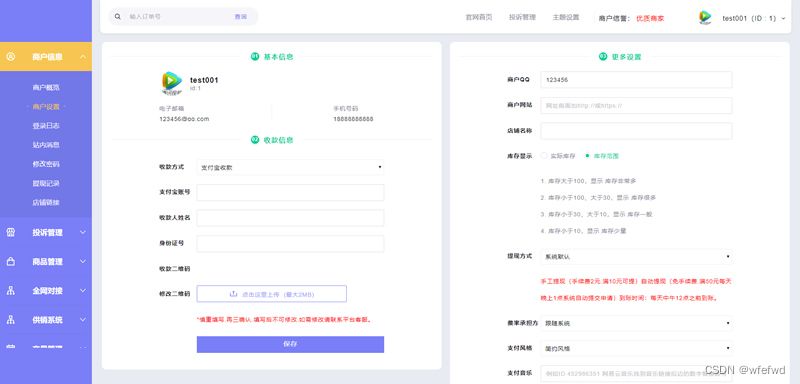Open 投诉管理 link in top bar

click(x=522, y=17)
